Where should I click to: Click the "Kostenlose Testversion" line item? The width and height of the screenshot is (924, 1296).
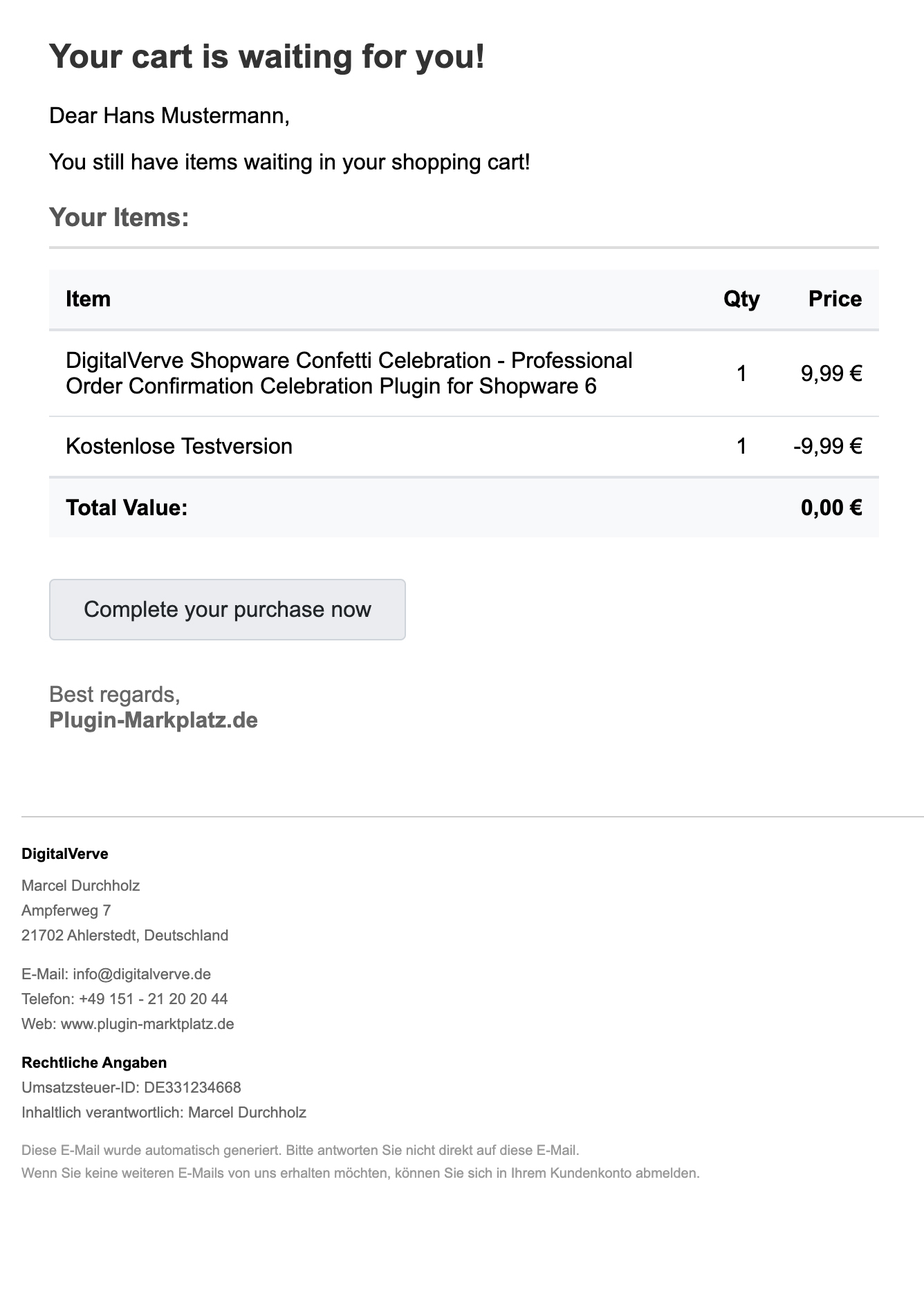pos(179,446)
